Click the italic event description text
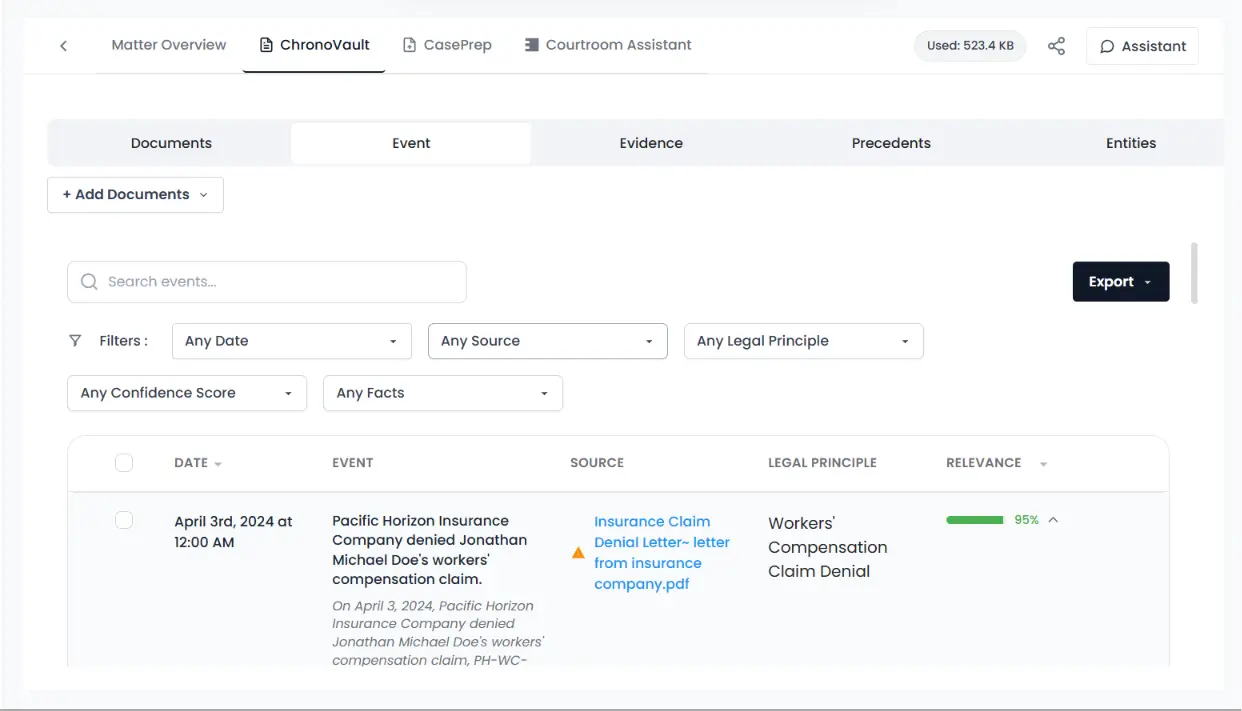This screenshot has width=1242, height=711. click(x=438, y=633)
